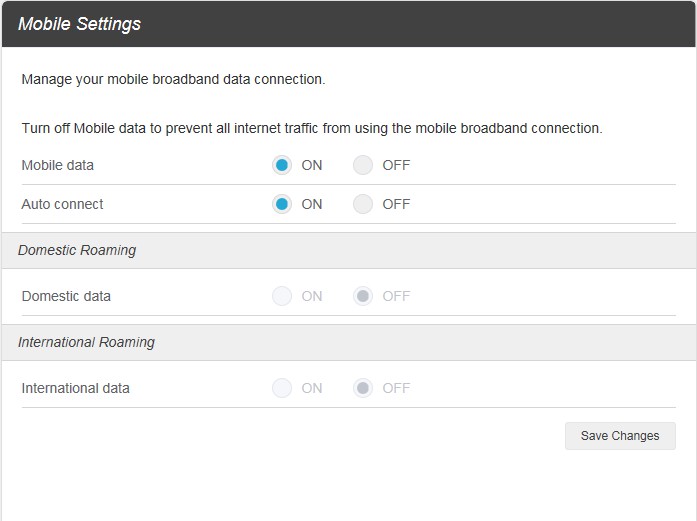Image resolution: width=697 pixels, height=521 pixels.
Task: Switch International data ON radio button
Action: coord(282,388)
